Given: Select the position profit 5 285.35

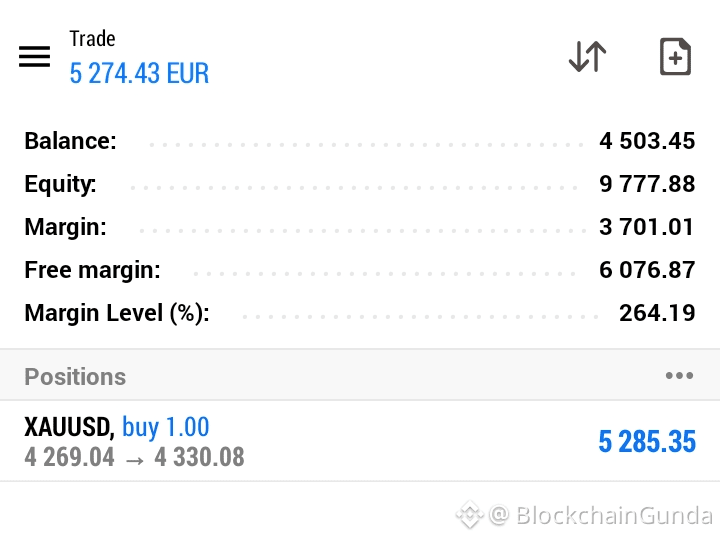Looking at the screenshot, I should pyautogui.click(x=647, y=442).
